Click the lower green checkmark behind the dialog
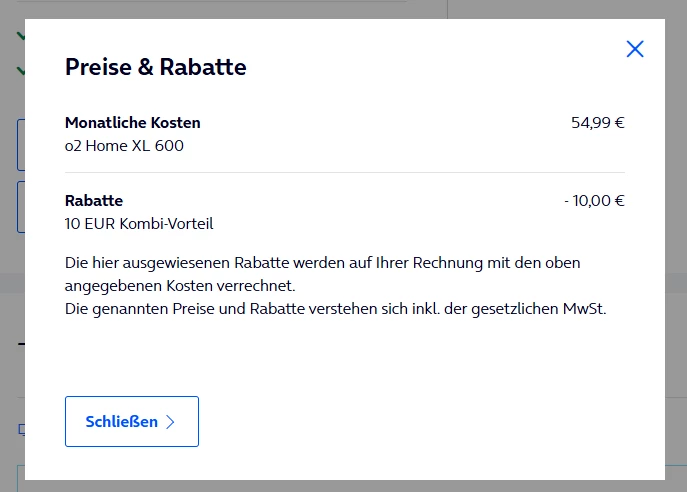 coord(20,71)
